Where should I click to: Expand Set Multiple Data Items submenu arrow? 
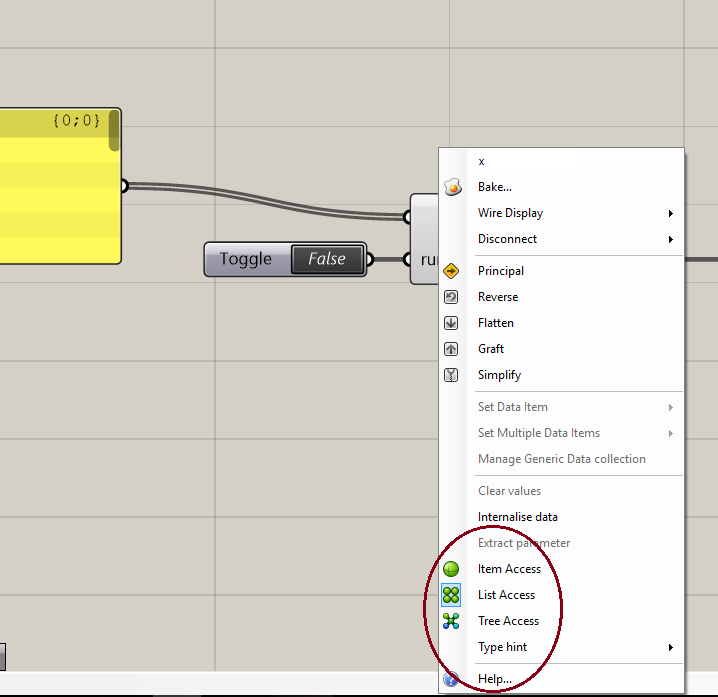point(671,434)
